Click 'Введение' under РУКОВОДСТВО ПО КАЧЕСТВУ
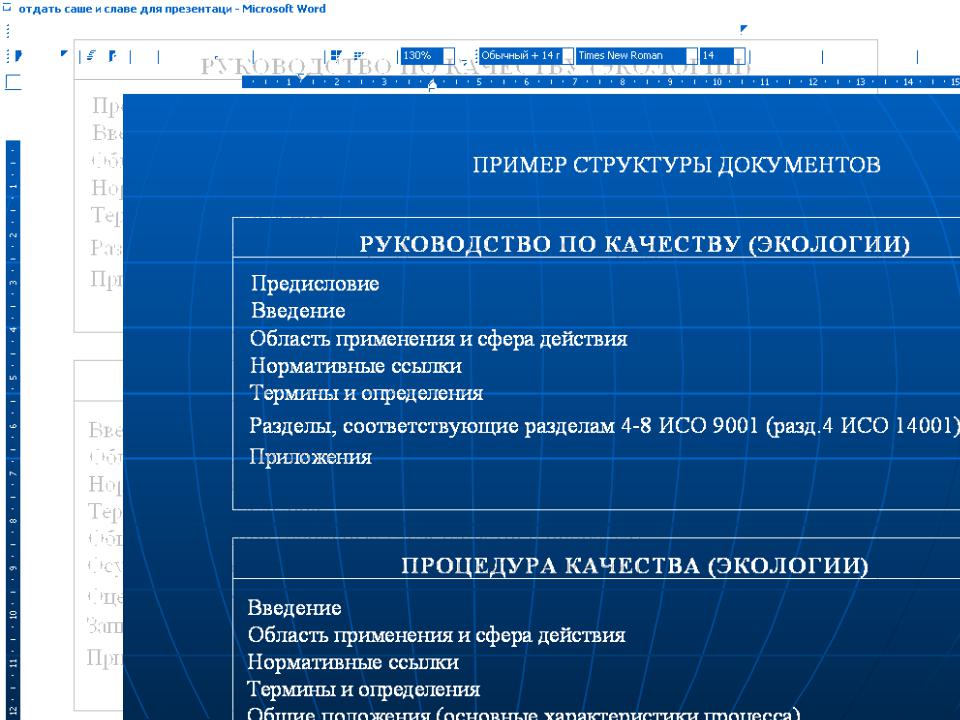Image resolution: width=960 pixels, height=720 pixels. click(x=298, y=311)
